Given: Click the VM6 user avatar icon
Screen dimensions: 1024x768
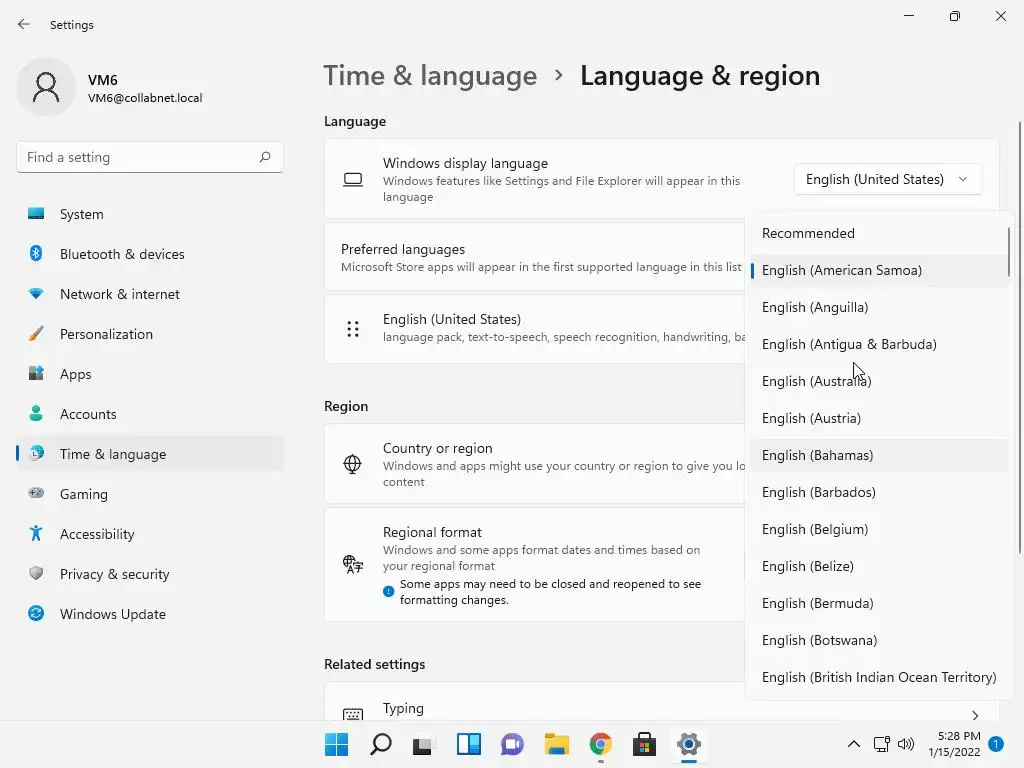Looking at the screenshot, I should (x=46, y=87).
